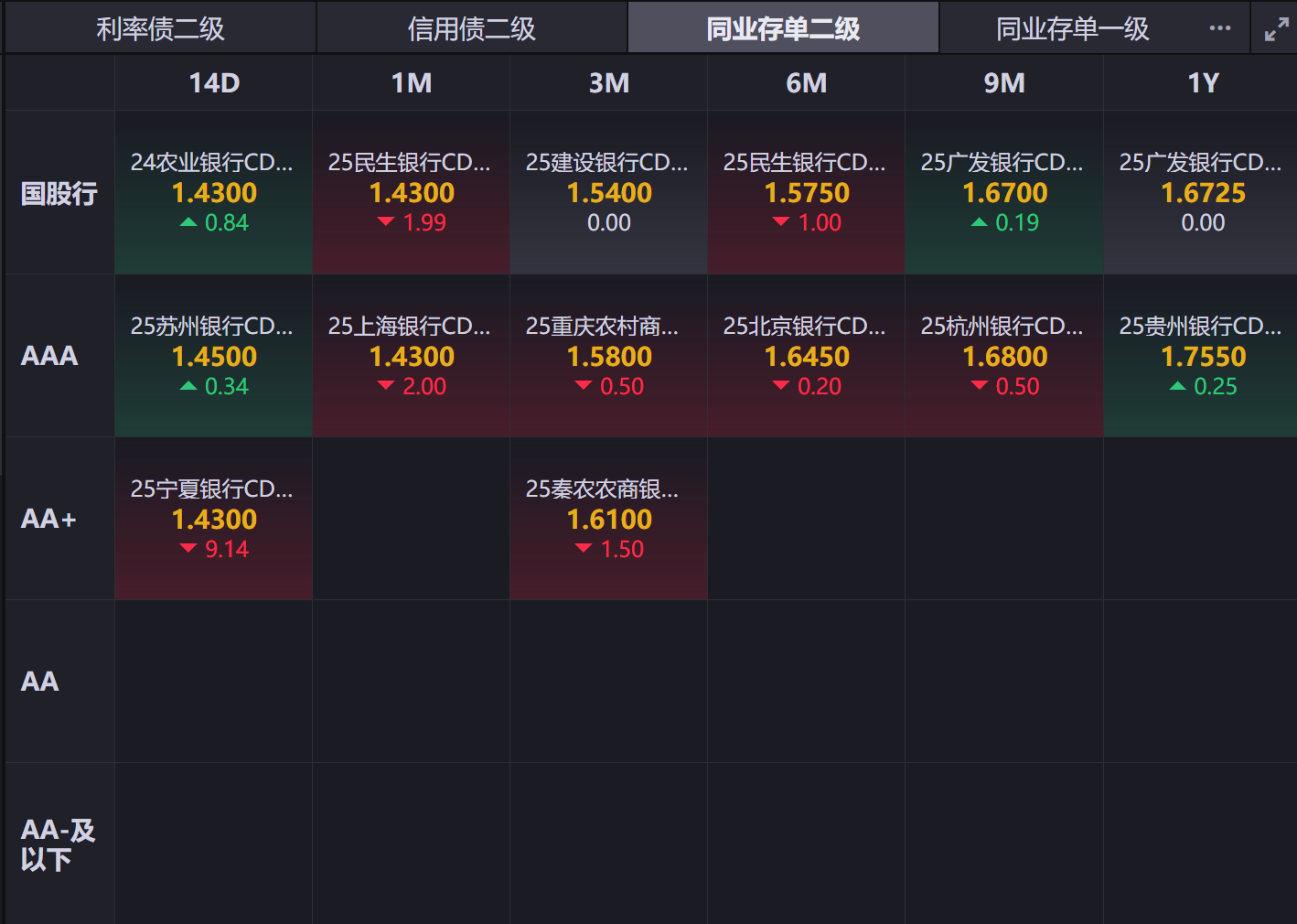Click the 0.19 up change value
1297x924 pixels.
(x=1017, y=222)
